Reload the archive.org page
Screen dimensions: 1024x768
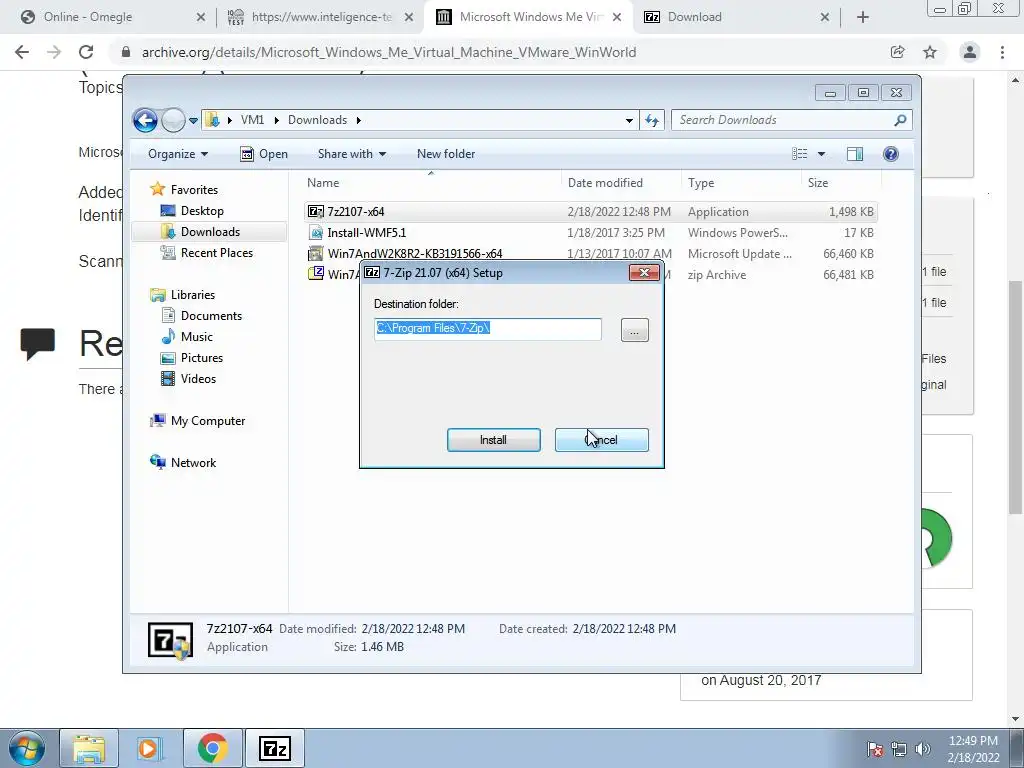click(x=86, y=52)
